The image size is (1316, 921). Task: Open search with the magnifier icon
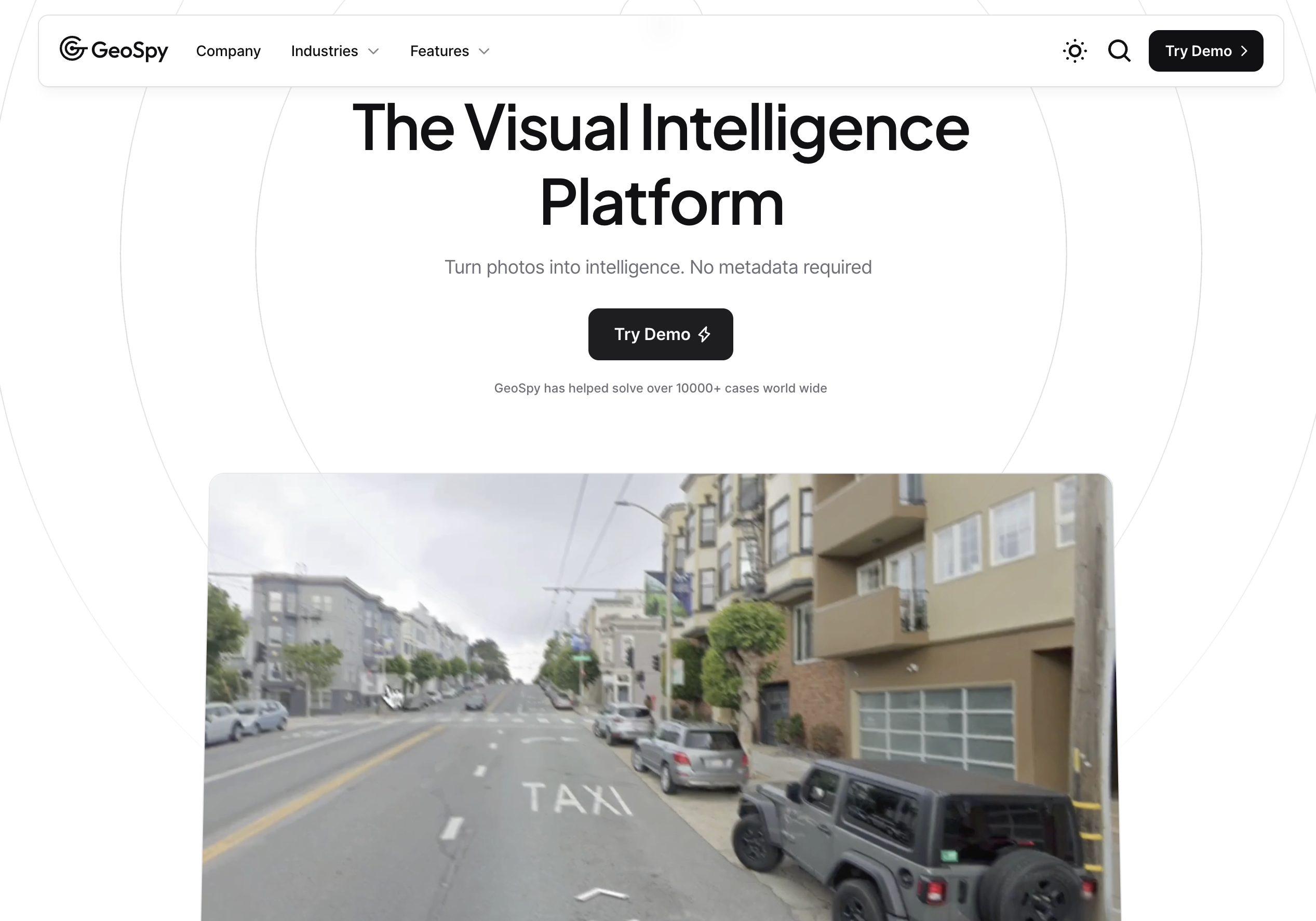coord(1119,51)
